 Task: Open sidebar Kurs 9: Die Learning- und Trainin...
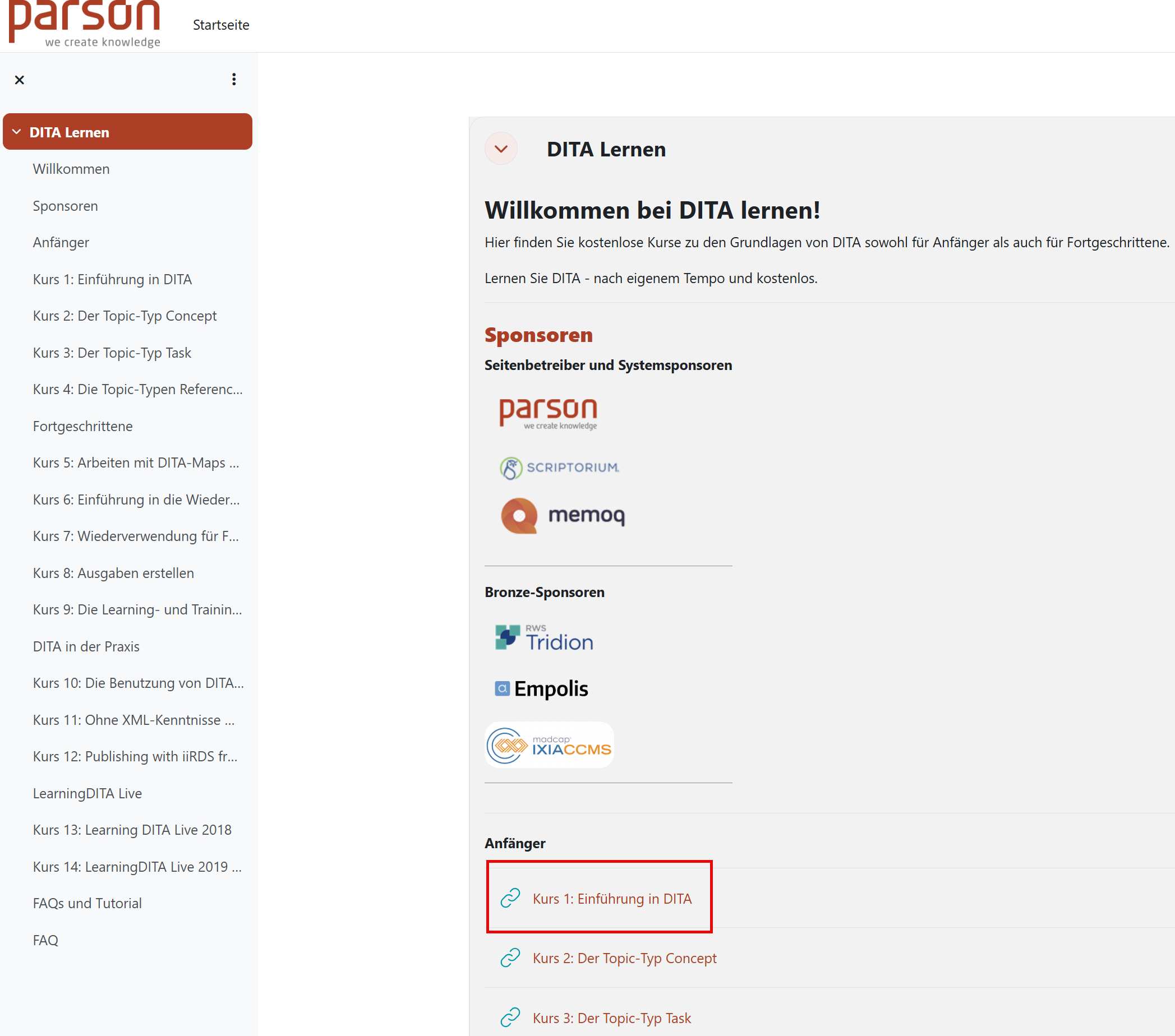point(137,609)
